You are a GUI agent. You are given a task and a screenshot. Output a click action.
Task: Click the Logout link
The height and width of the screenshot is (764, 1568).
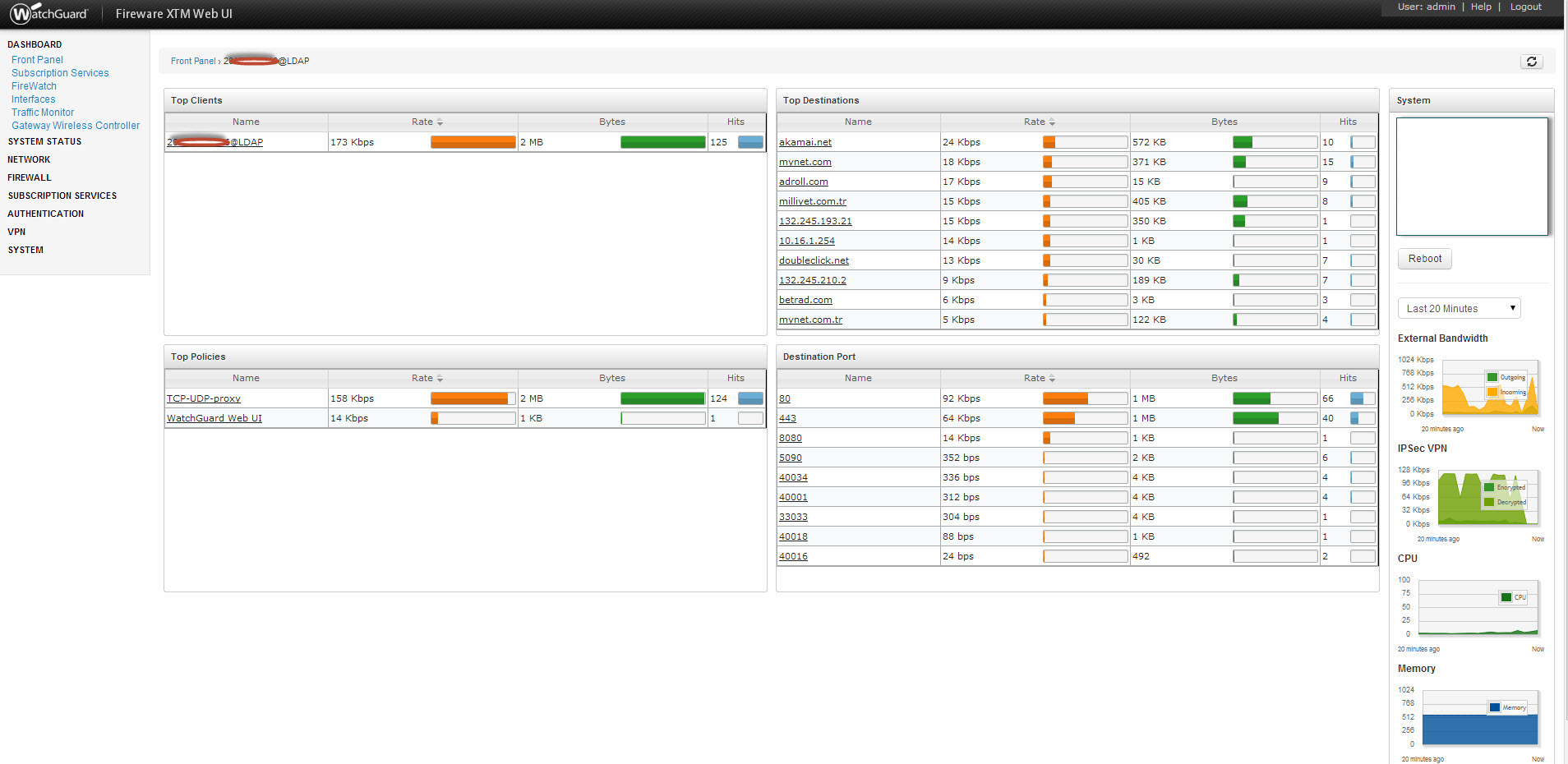[x=1526, y=7]
